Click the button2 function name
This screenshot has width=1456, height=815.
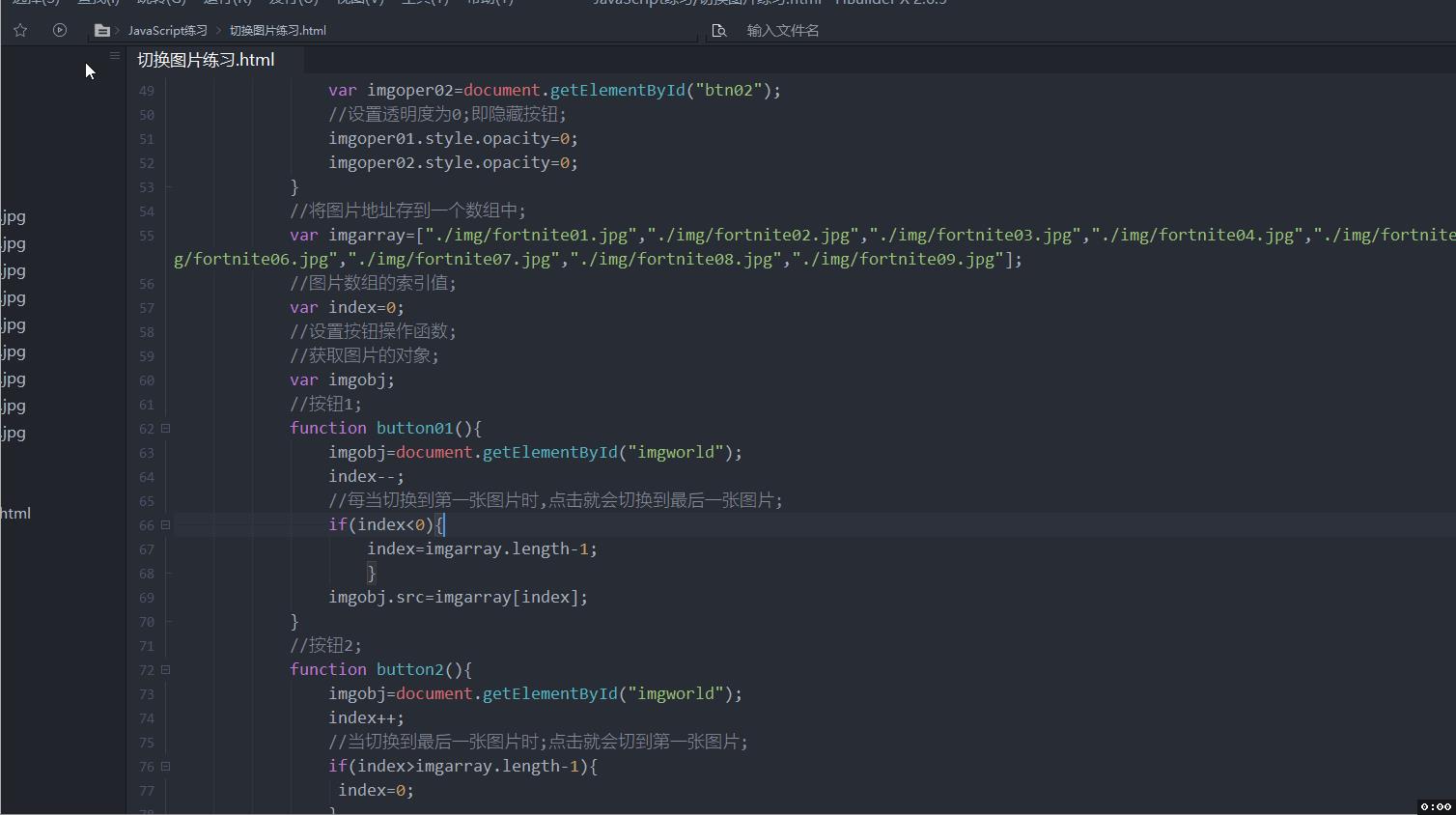[409, 669]
